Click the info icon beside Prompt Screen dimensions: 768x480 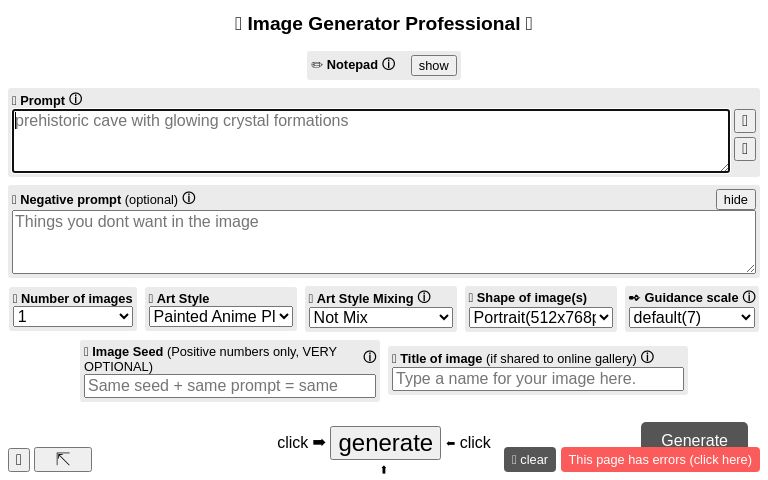click(x=75, y=99)
